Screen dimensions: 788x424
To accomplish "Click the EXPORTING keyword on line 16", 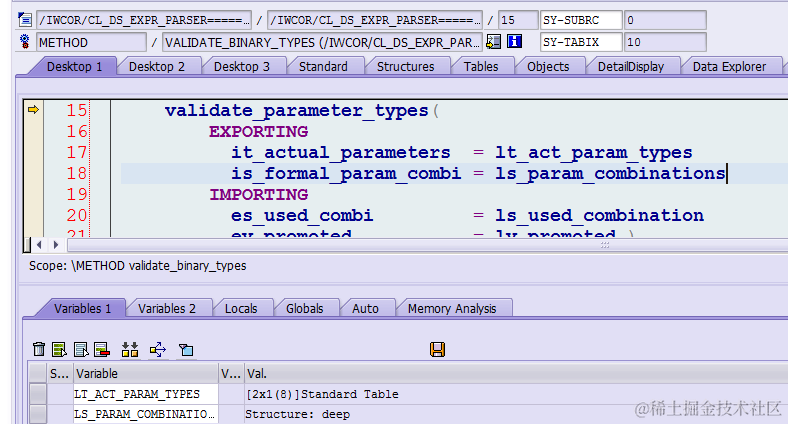I will (259, 132).
